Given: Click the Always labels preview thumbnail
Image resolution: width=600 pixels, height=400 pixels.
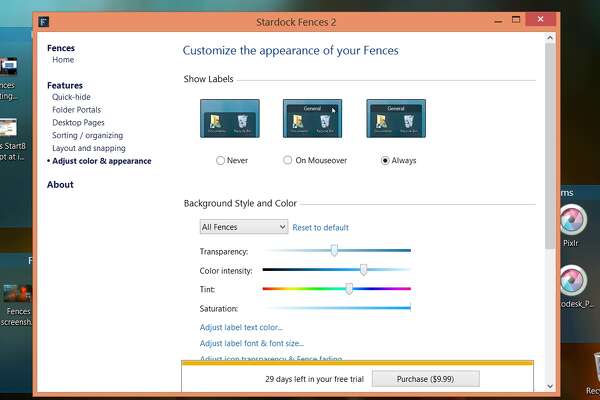Looking at the screenshot, I should click(396, 118).
